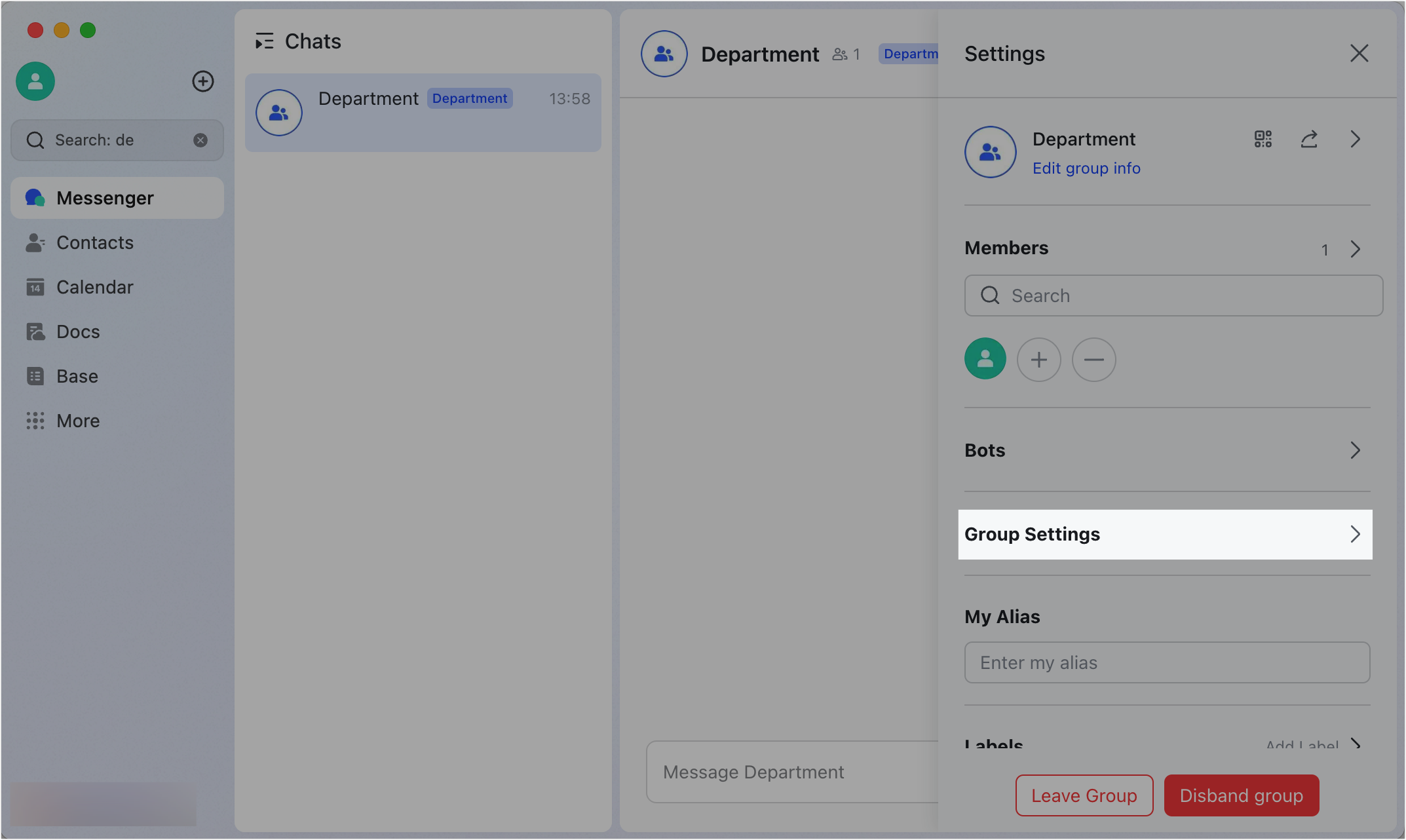This screenshot has width=1406, height=840.
Task: Expand the Bots section
Action: 1355,450
